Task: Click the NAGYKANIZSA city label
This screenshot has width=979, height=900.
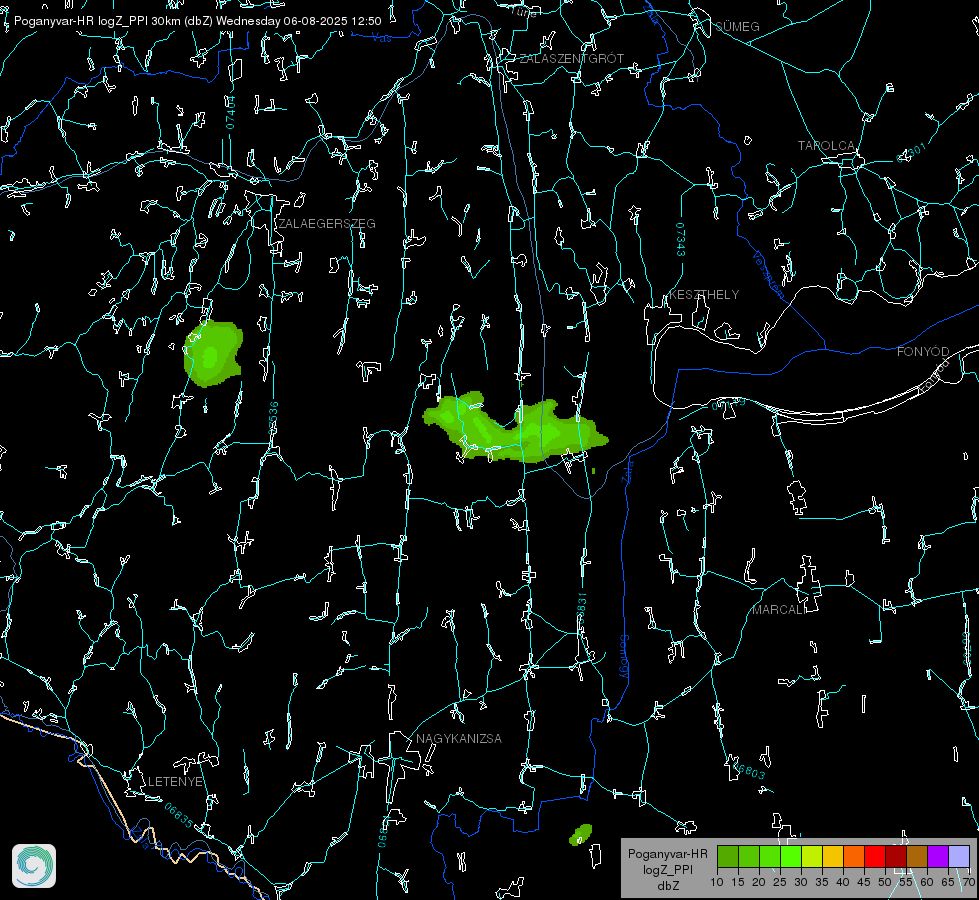Action: 459,739
